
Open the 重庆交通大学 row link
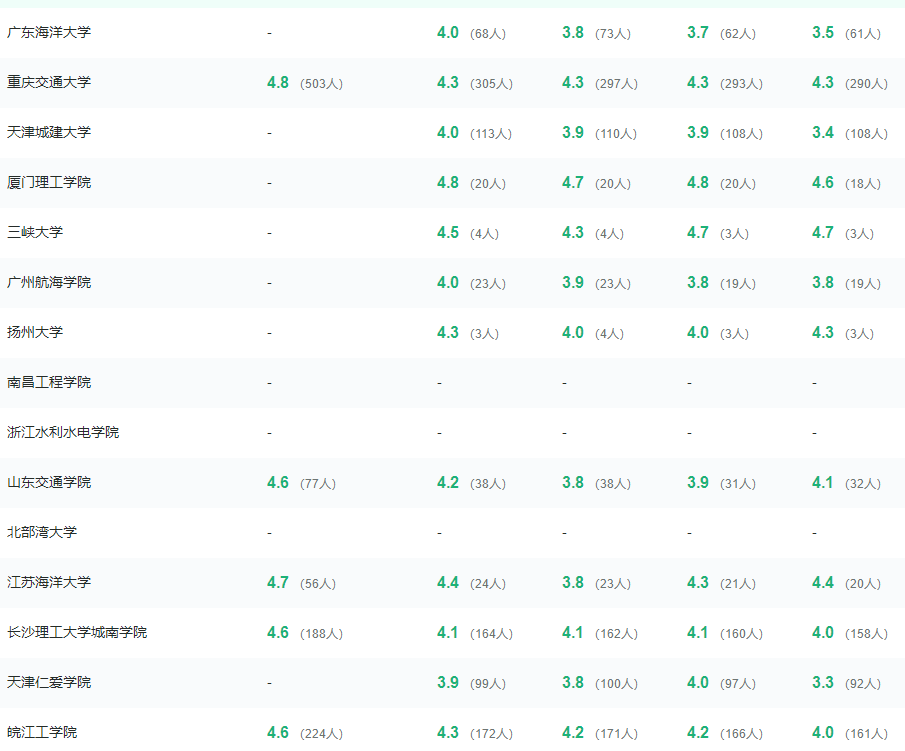point(49,83)
